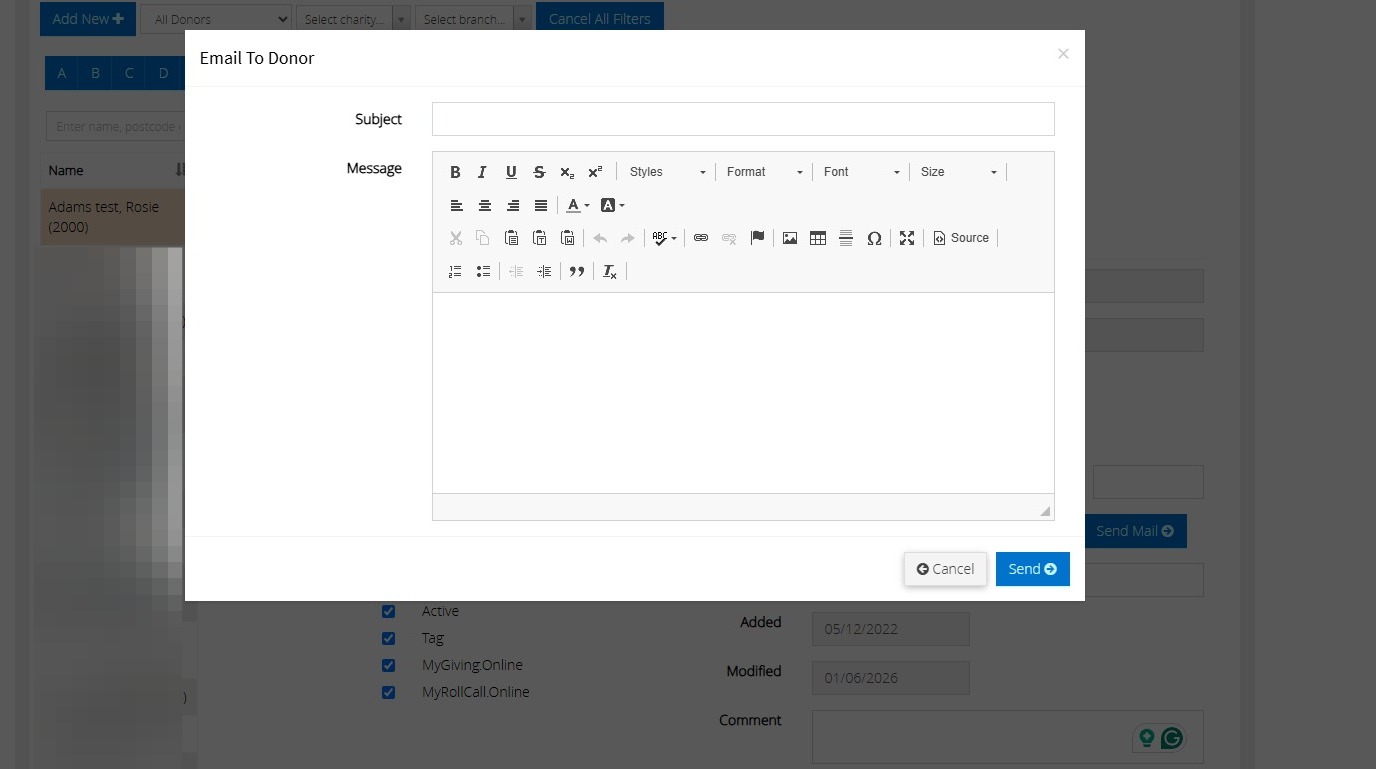Viewport: 1376px width, 769px height.
Task: Increase text indent
Action: [544, 271]
